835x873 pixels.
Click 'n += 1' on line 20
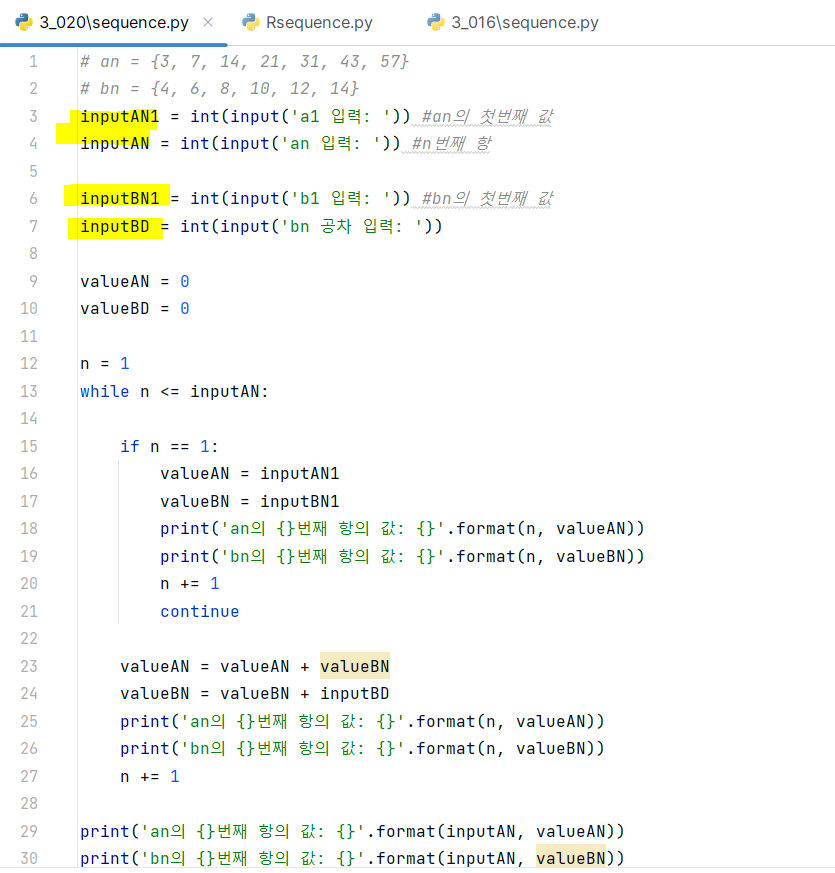click(x=190, y=583)
